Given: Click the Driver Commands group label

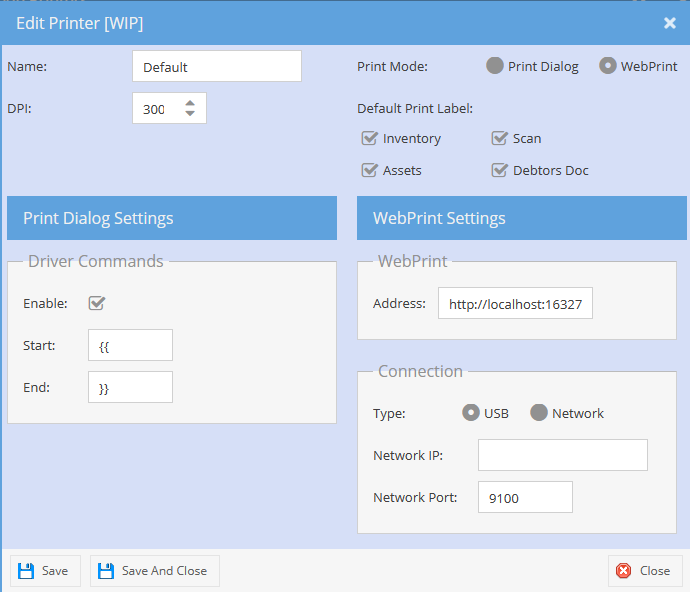Looking at the screenshot, I should [96, 261].
